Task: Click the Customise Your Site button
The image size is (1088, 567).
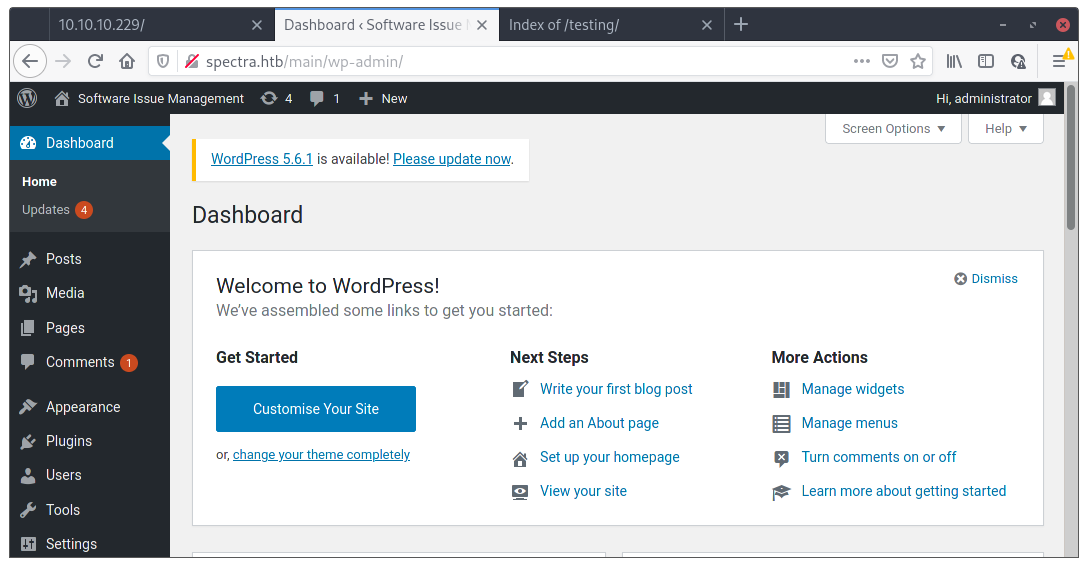Action: click(x=316, y=409)
